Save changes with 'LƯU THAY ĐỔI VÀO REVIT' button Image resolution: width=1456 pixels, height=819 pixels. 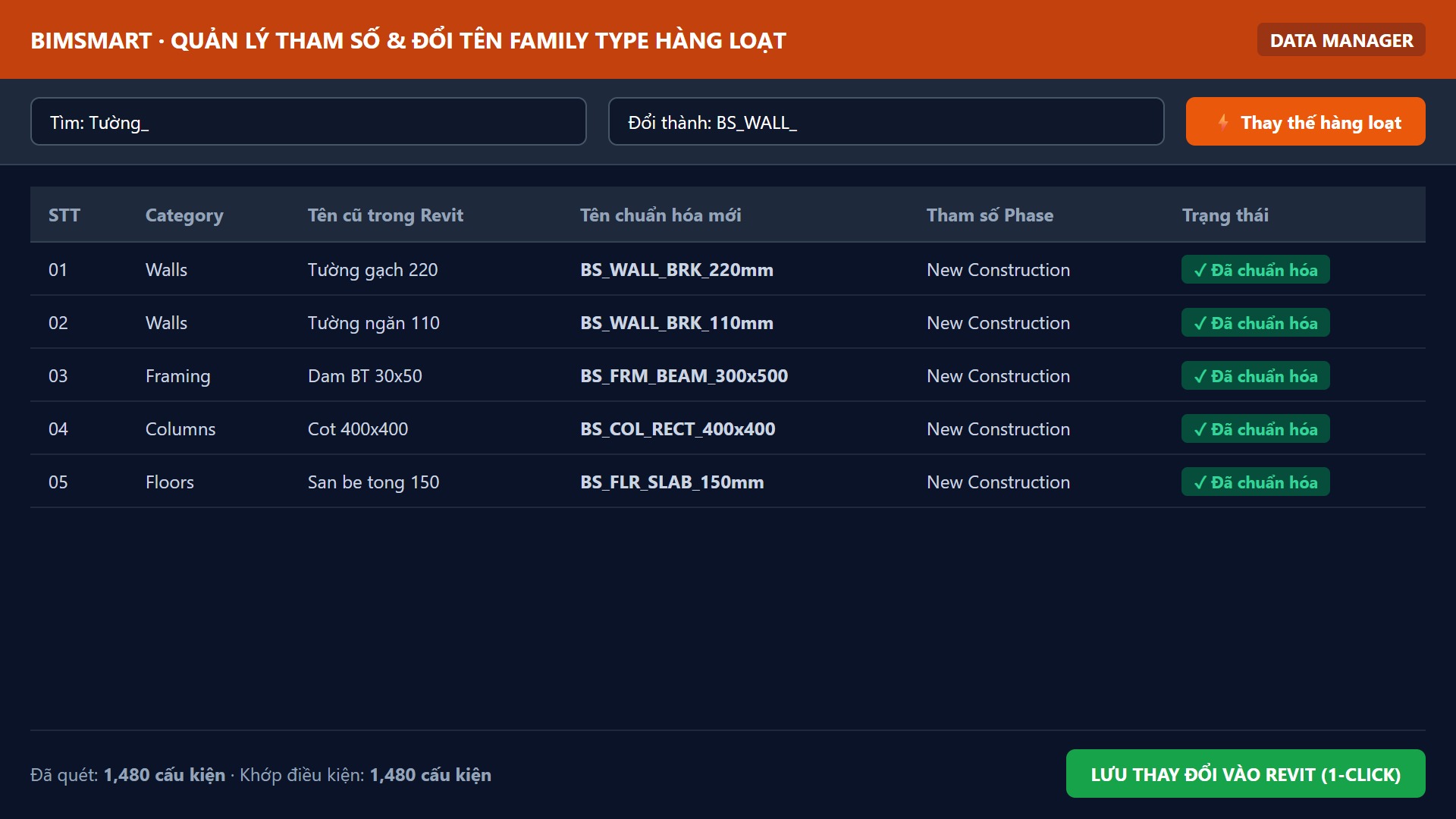[1245, 773]
